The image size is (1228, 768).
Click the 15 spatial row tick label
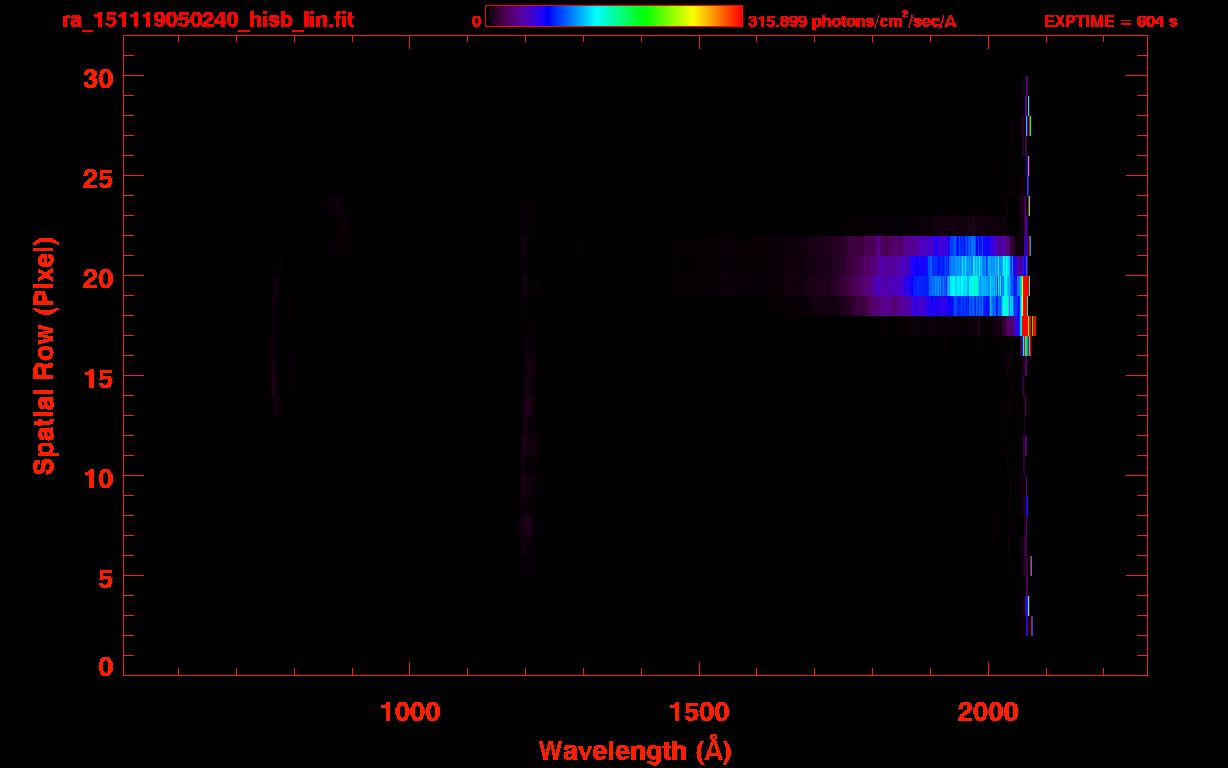(98, 376)
